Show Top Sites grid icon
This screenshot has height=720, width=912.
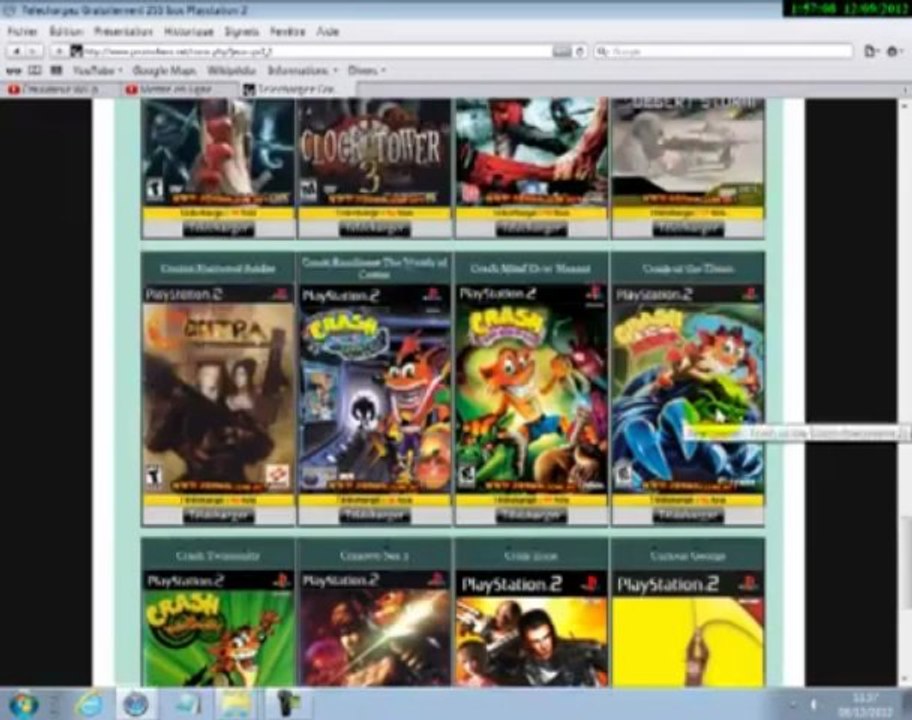[x=56, y=70]
